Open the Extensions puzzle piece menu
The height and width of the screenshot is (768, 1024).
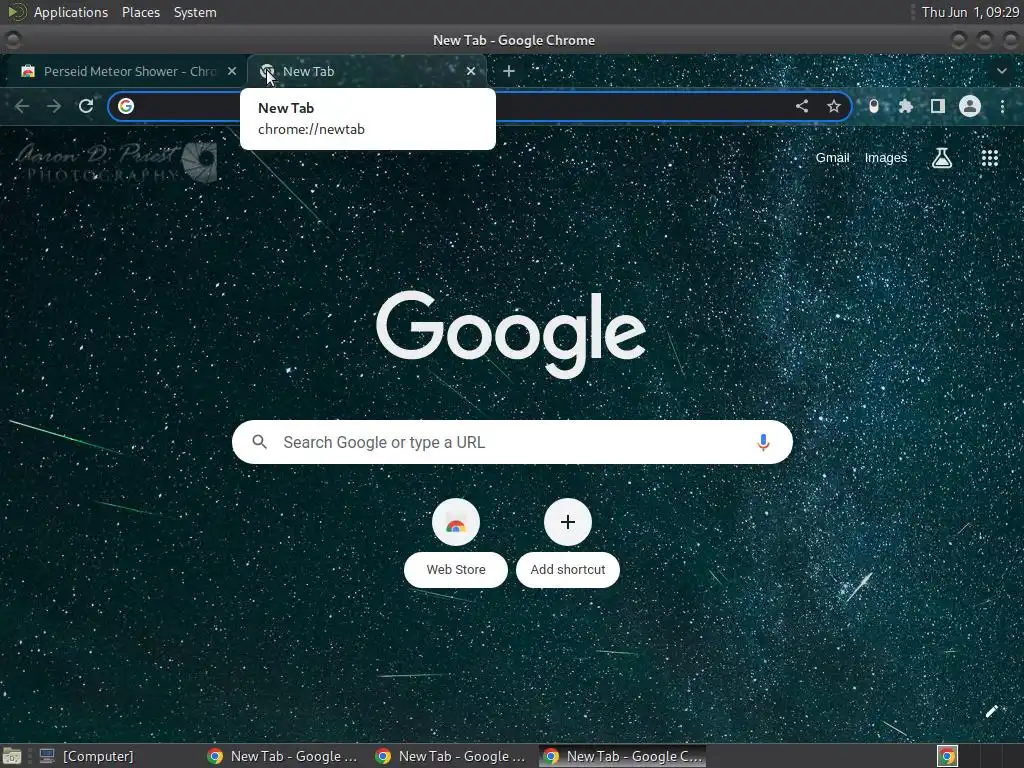tap(906, 106)
